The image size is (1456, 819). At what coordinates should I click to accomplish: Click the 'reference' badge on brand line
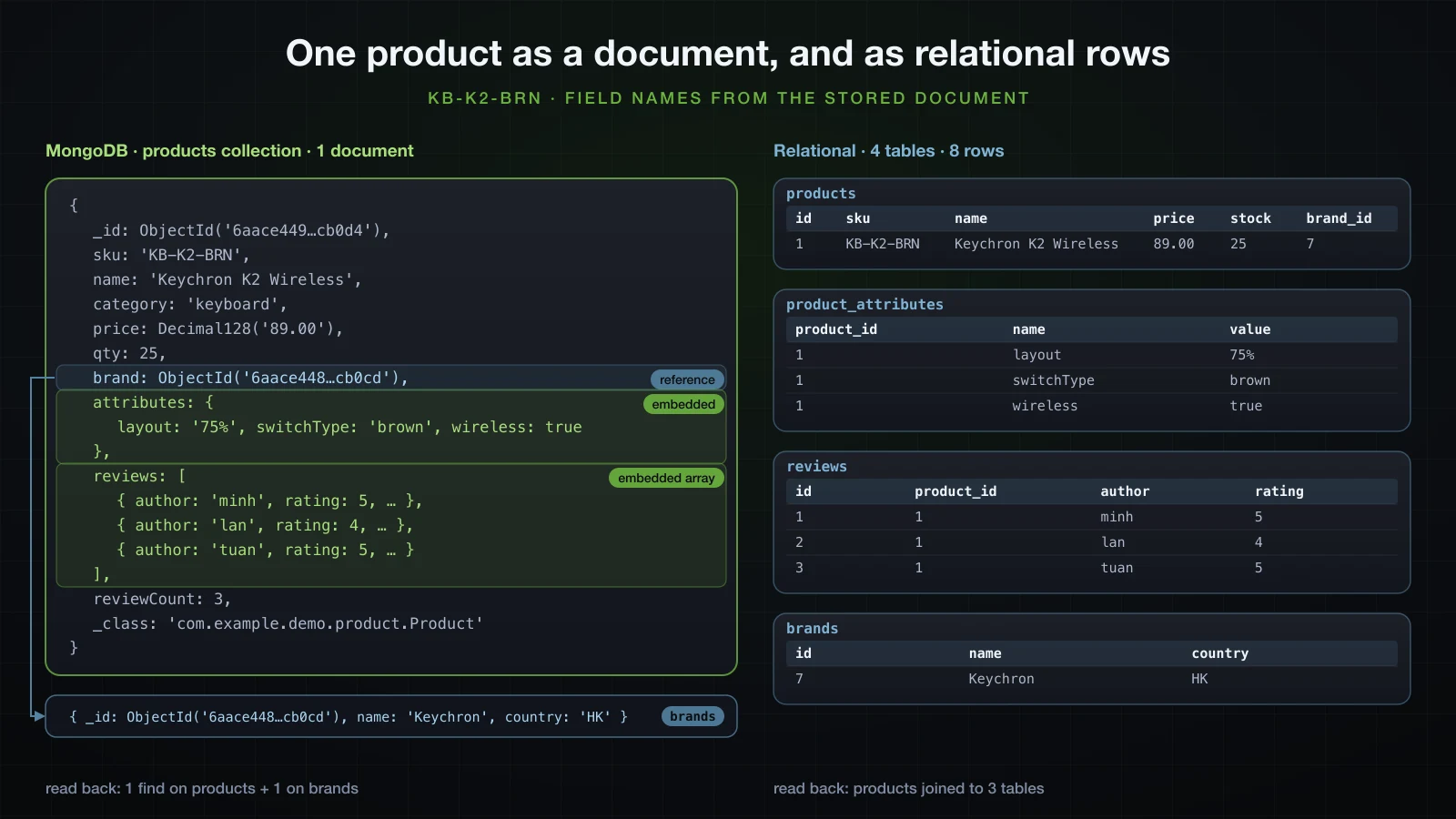(687, 379)
